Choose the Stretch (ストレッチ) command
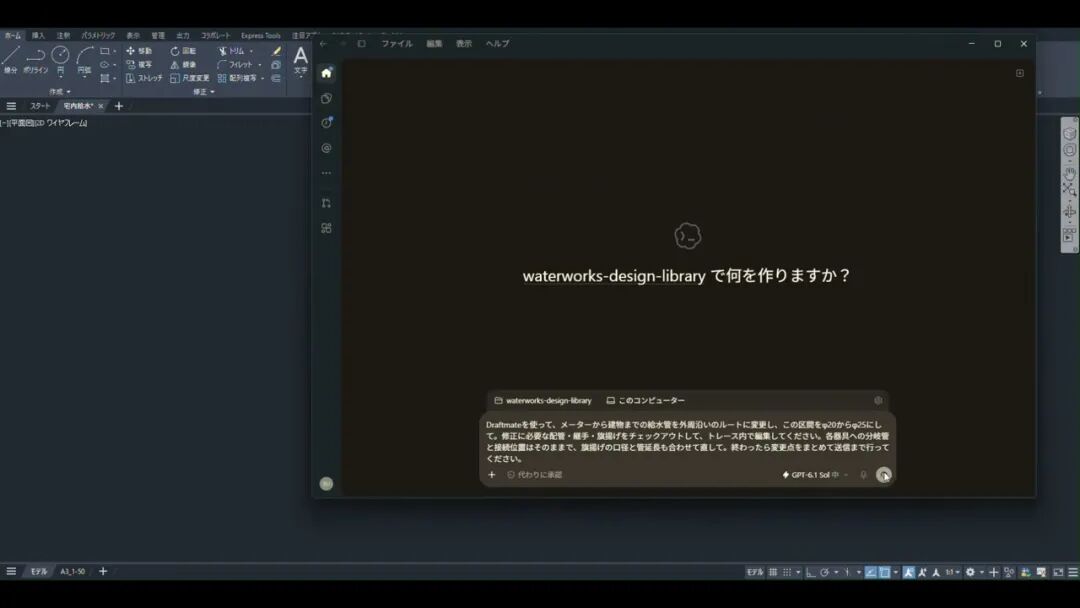Image resolution: width=1080 pixels, height=608 pixels. click(144, 78)
